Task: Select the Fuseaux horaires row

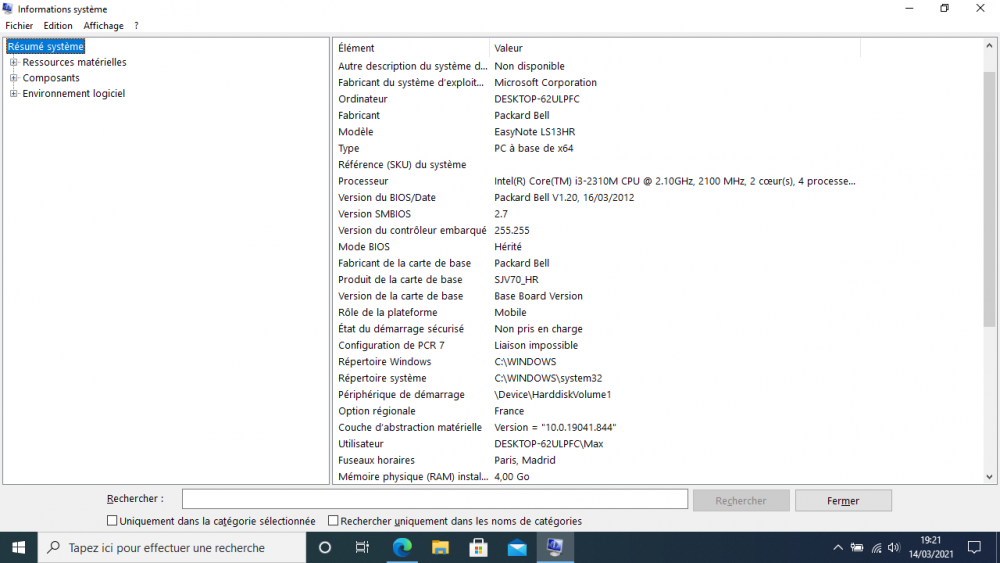Action: coord(596,460)
